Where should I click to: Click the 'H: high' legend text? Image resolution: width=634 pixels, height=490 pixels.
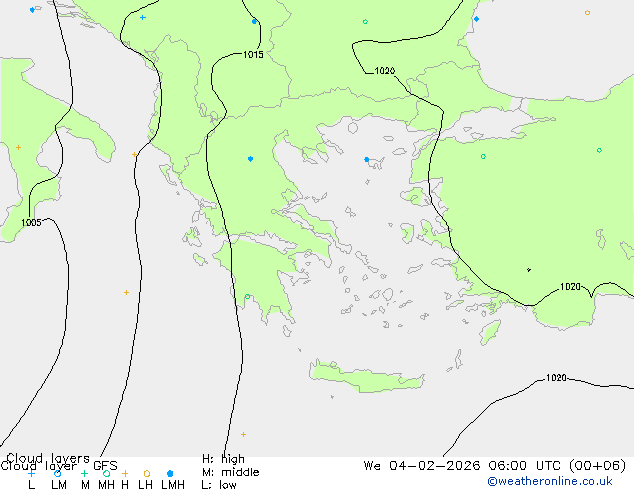point(223,459)
